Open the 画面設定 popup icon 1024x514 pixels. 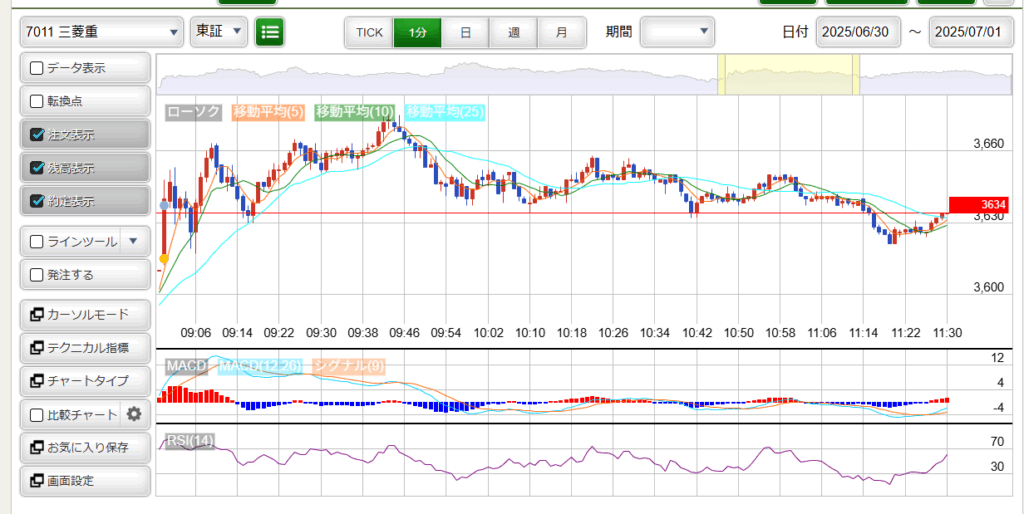[37, 481]
